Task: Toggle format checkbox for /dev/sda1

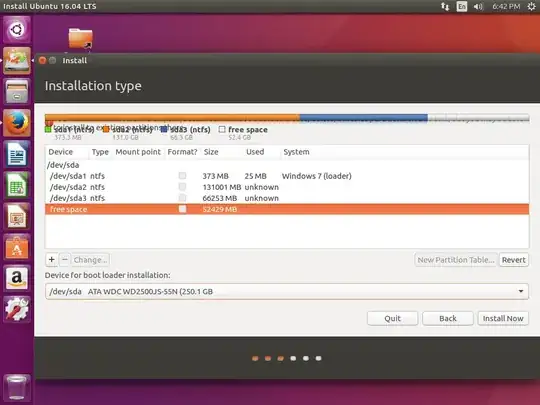Action: [182, 176]
